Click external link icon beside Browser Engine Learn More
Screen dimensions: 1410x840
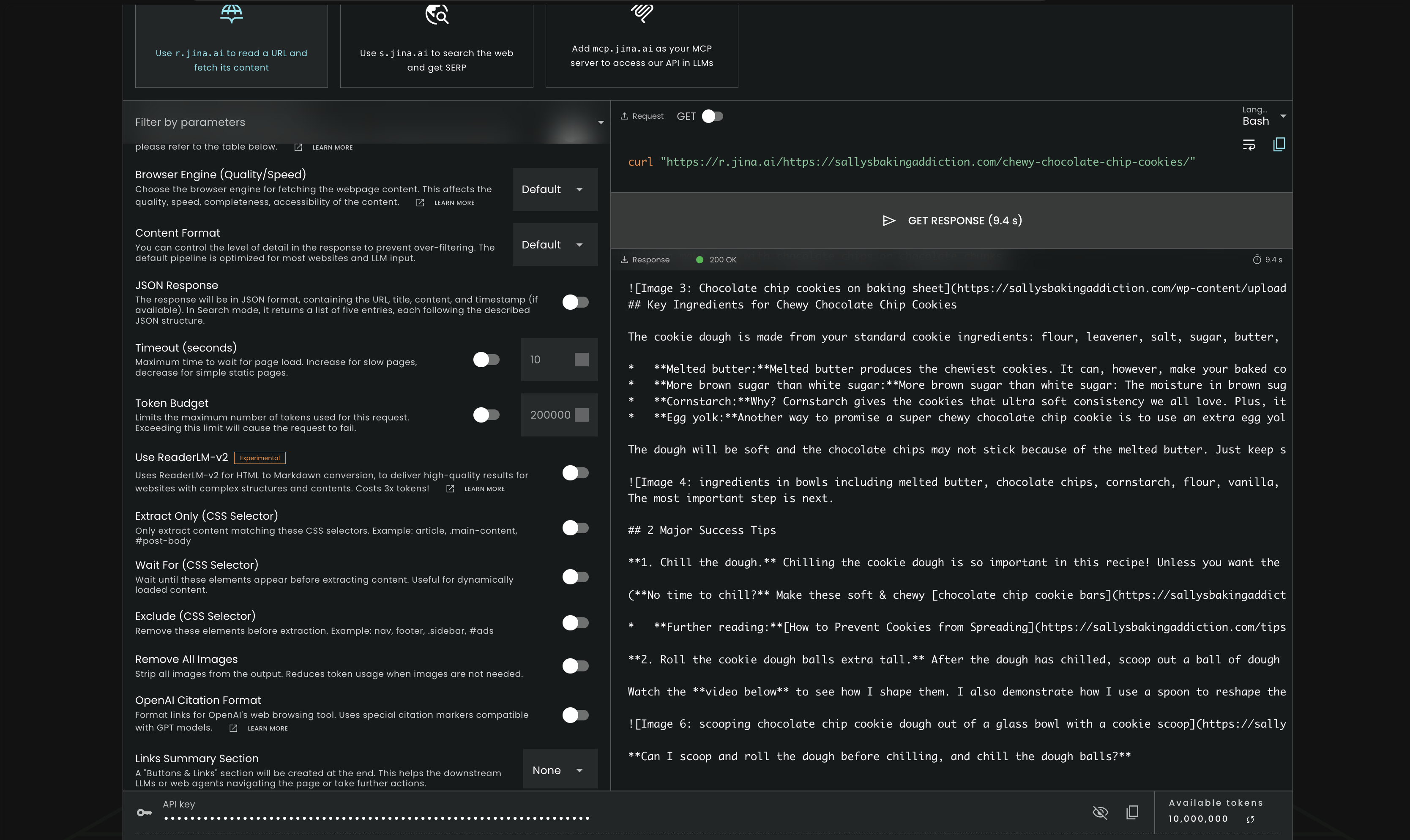420,203
